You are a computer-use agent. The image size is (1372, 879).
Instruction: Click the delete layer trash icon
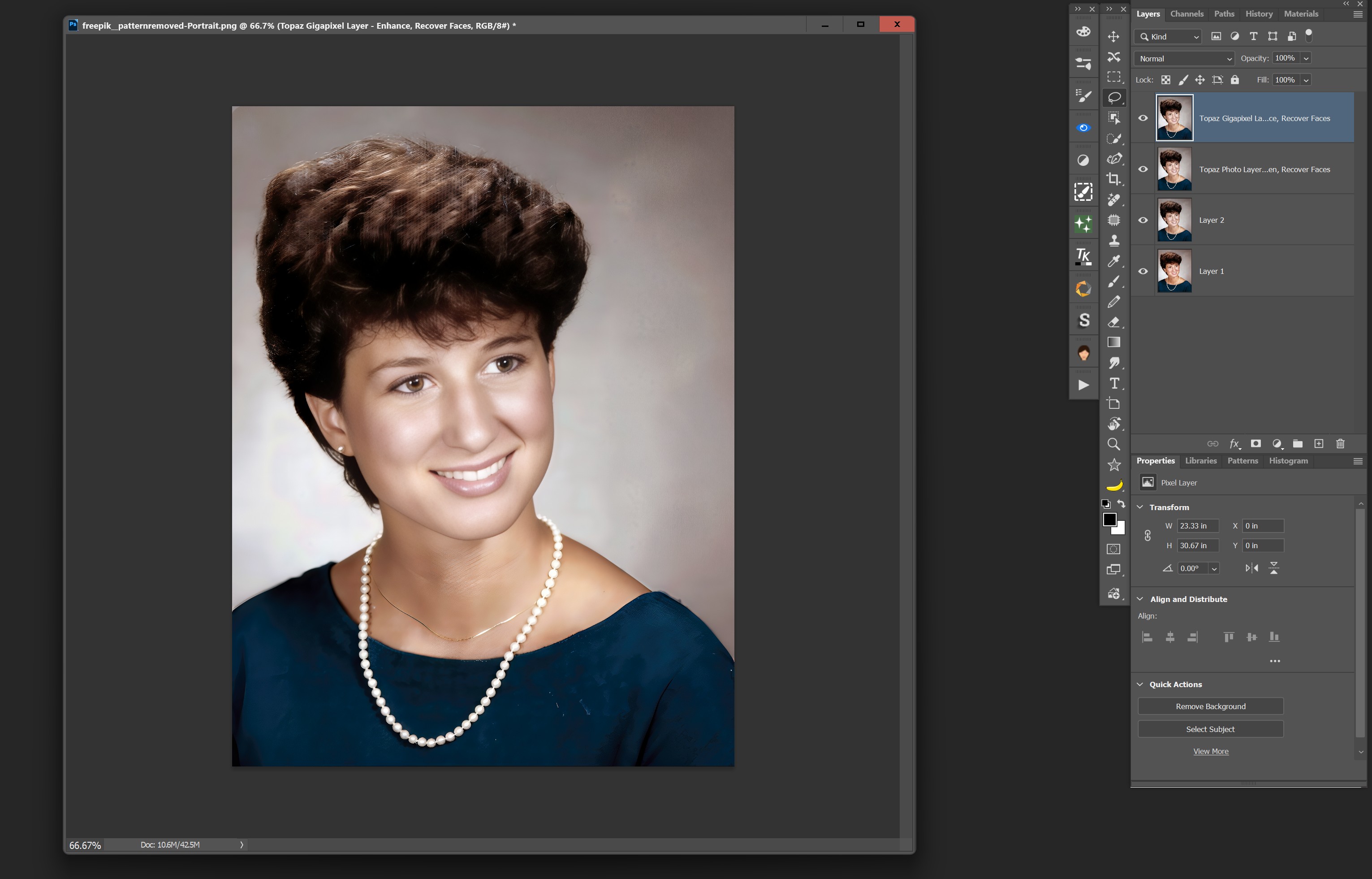(1340, 443)
